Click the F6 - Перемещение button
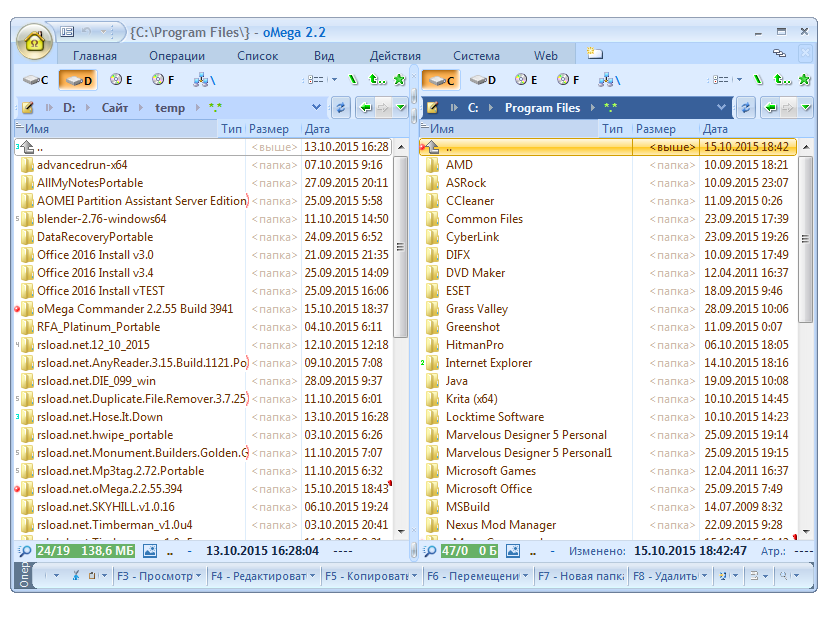The width and height of the screenshot is (835, 617). (473, 576)
